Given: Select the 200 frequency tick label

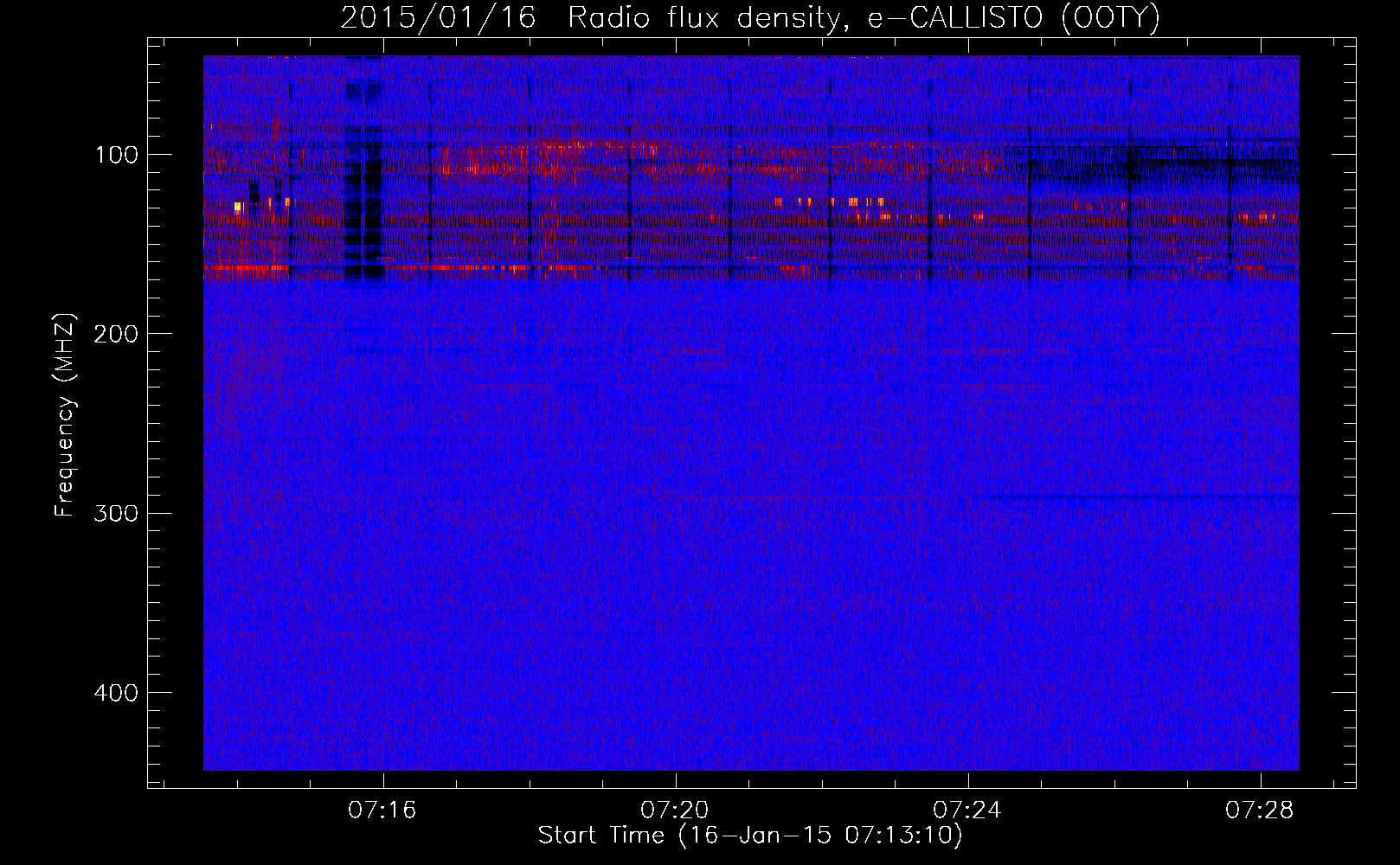Looking at the screenshot, I should coord(117,334).
